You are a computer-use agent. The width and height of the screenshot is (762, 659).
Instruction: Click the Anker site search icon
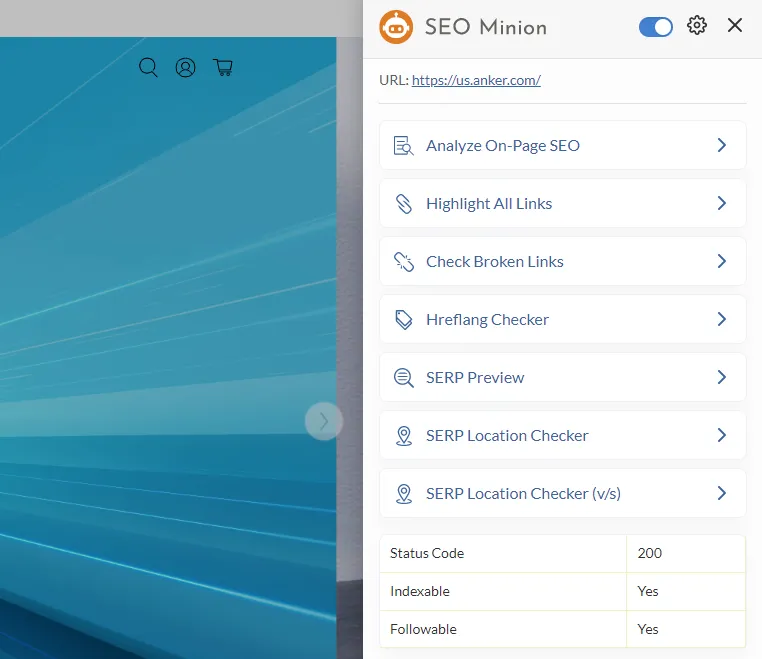[x=148, y=68]
